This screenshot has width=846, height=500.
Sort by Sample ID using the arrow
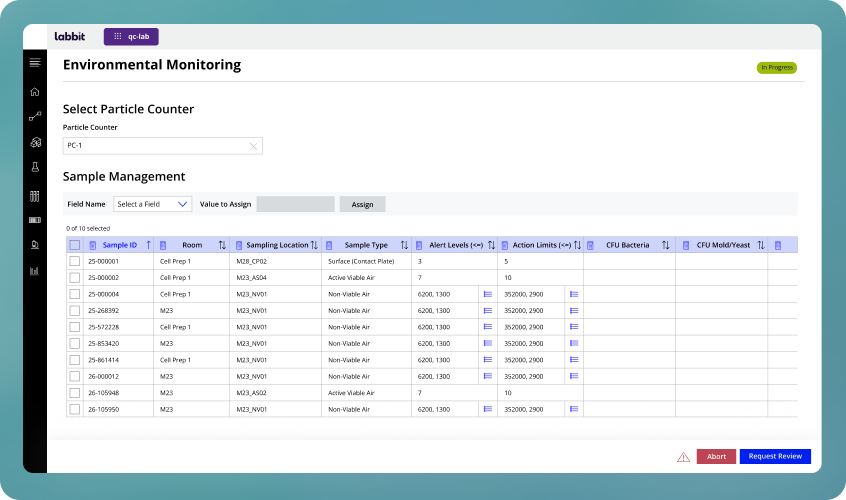tap(148, 245)
